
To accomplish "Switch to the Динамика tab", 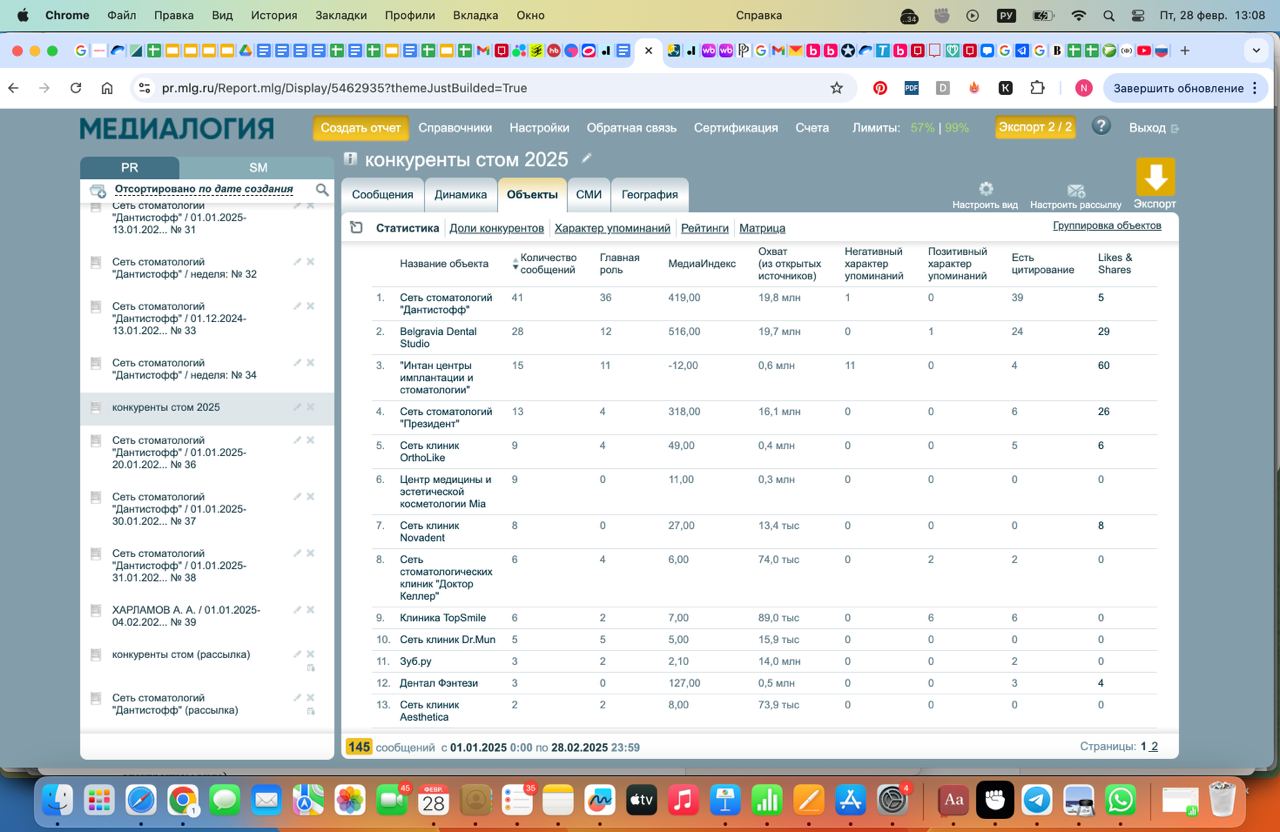I will pos(460,195).
